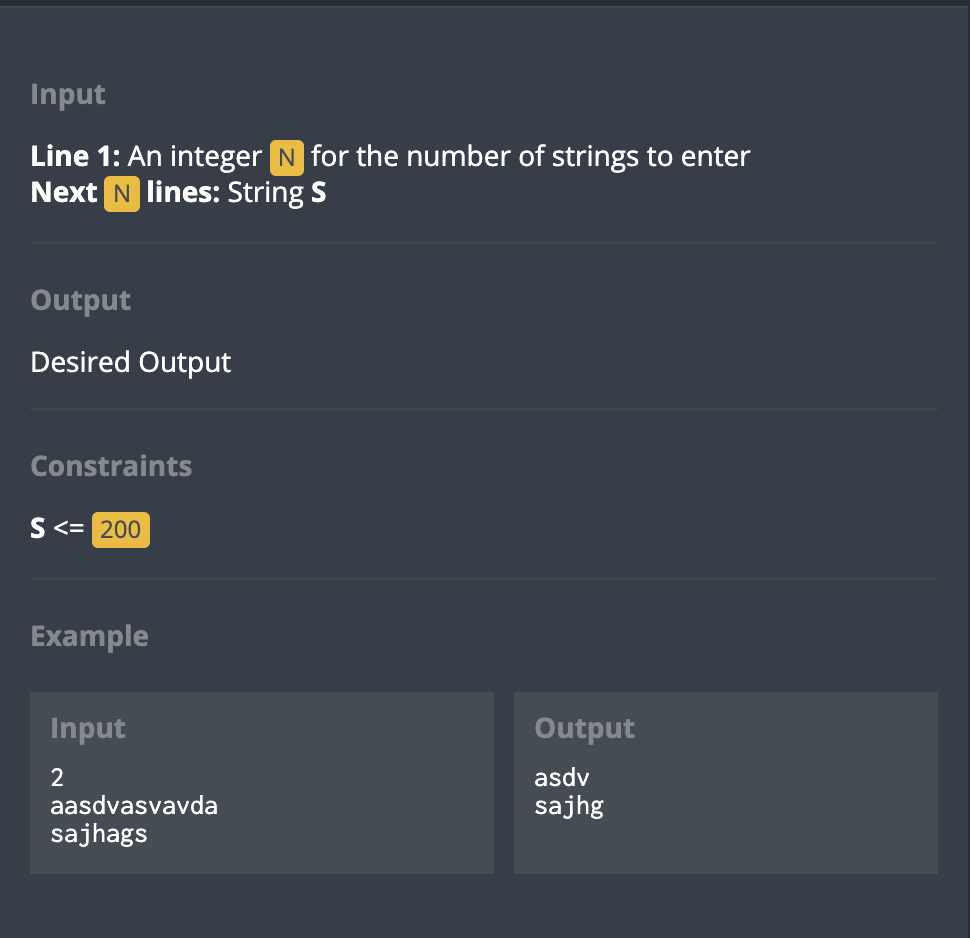970x938 pixels.
Task: Click the text 'for the number of strings to enter'
Action: (531, 157)
